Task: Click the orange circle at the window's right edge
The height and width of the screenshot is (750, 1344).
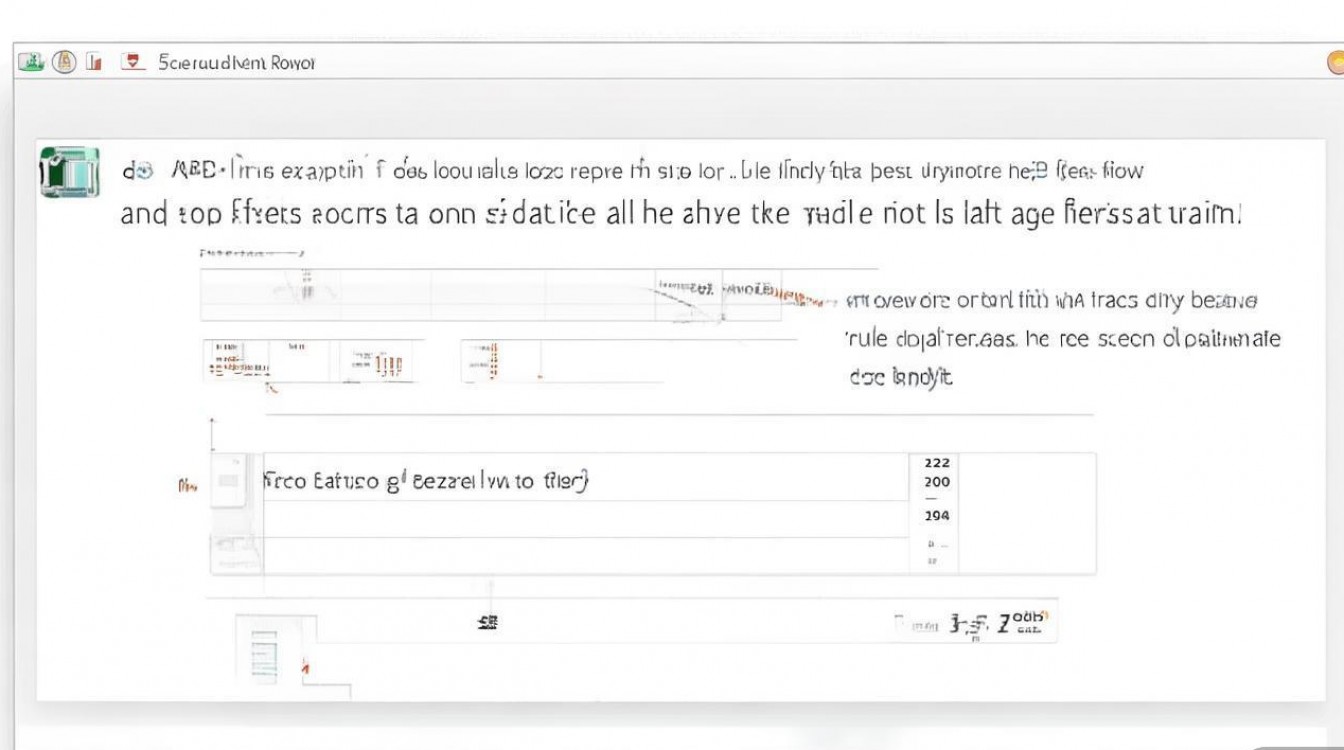Action: click(x=1335, y=63)
